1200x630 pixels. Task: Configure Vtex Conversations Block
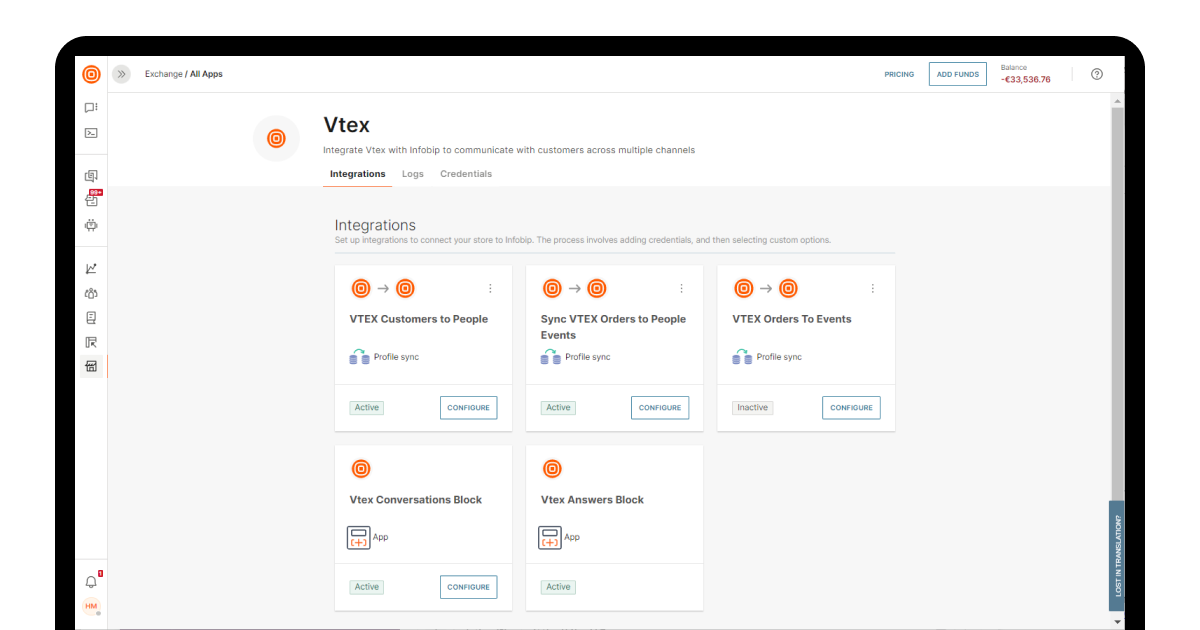coord(468,587)
